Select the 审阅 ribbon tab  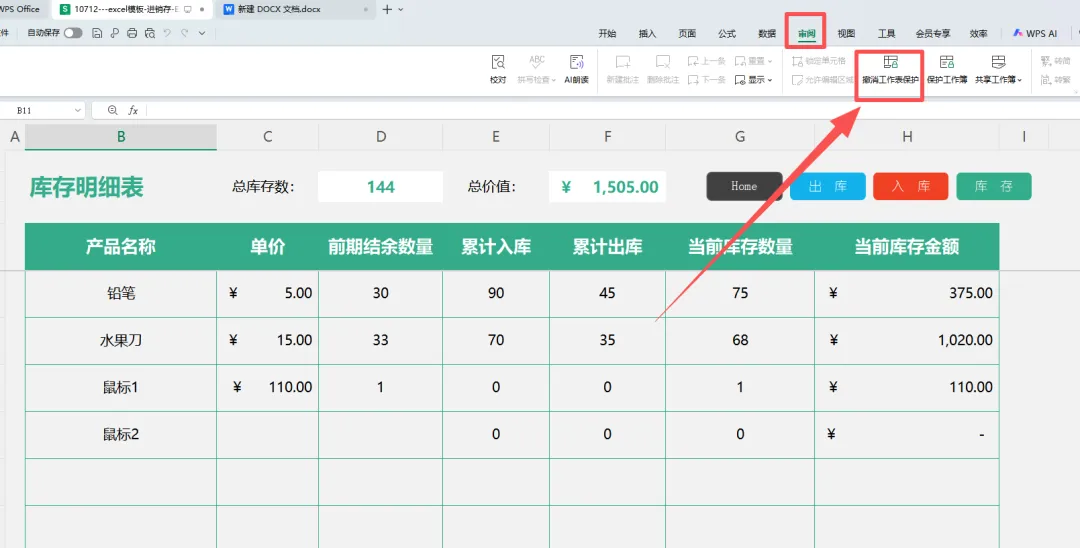point(807,33)
